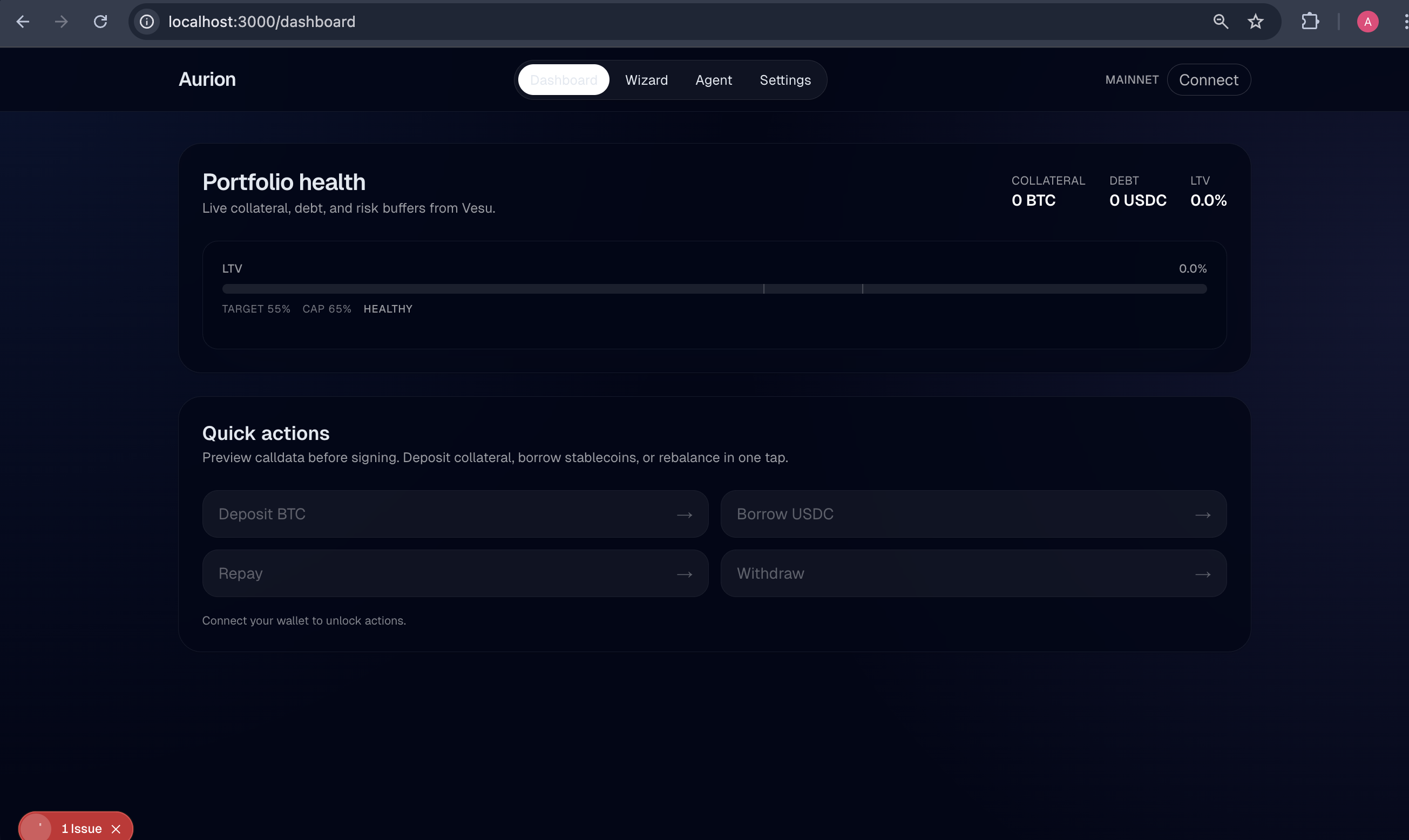
Task: Click the browser back arrow
Action: tap(23, 22)
